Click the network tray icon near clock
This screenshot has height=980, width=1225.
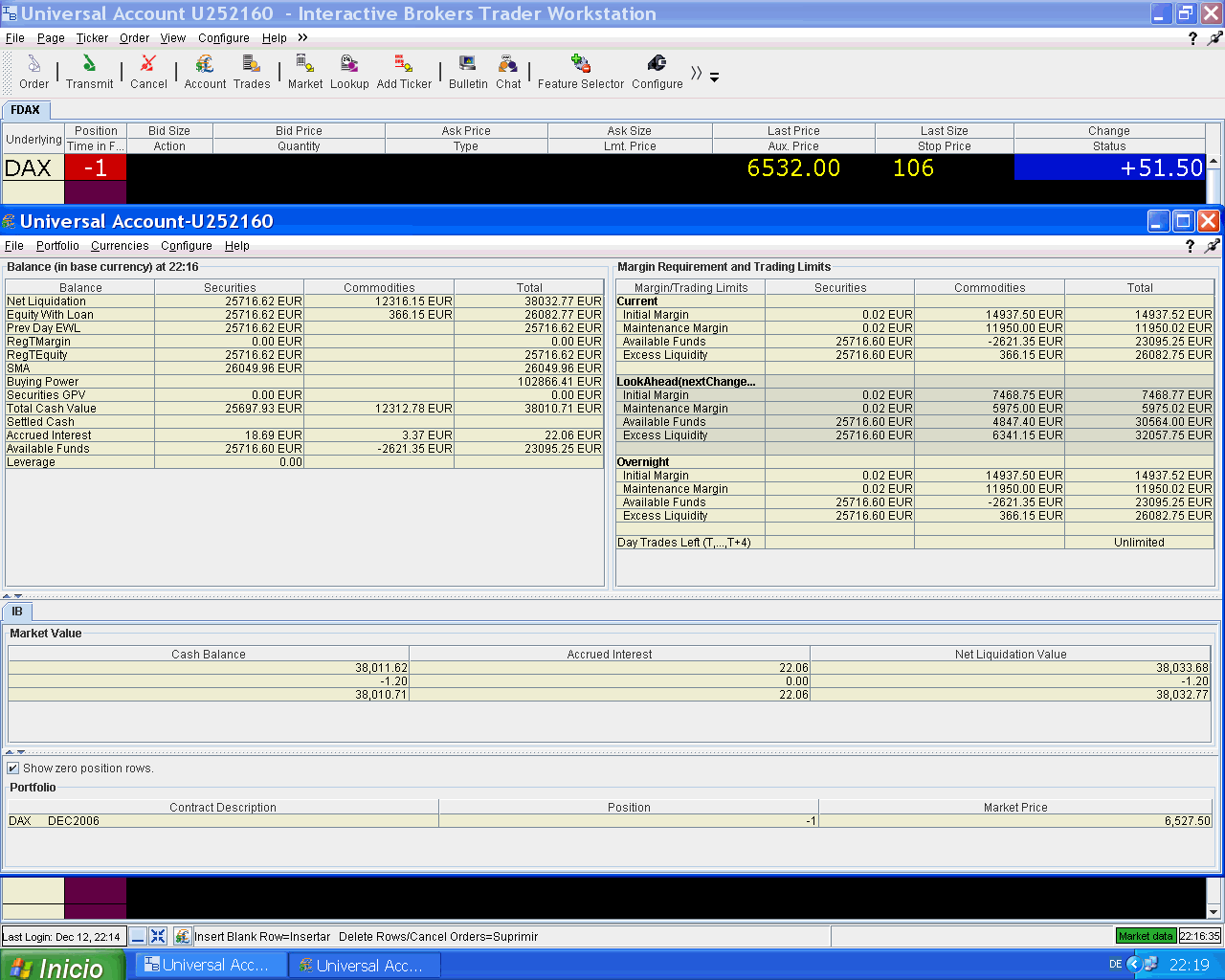[1149, 965]
